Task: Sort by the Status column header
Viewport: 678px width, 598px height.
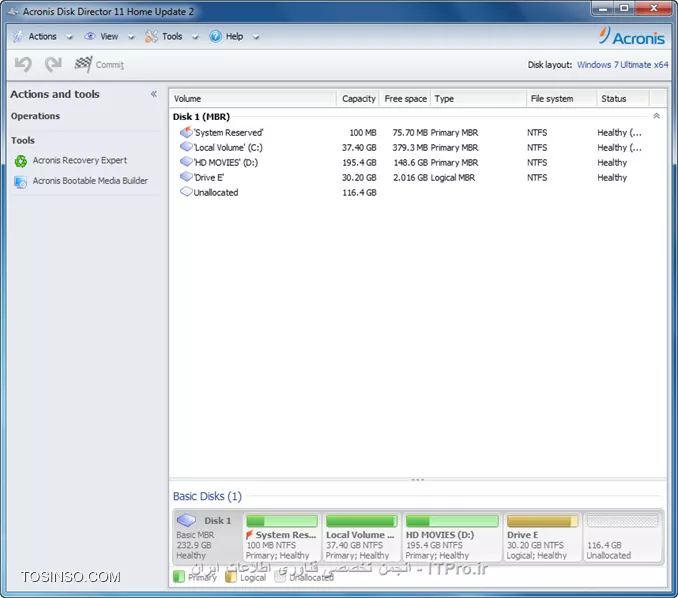Action: pos(623,99)
